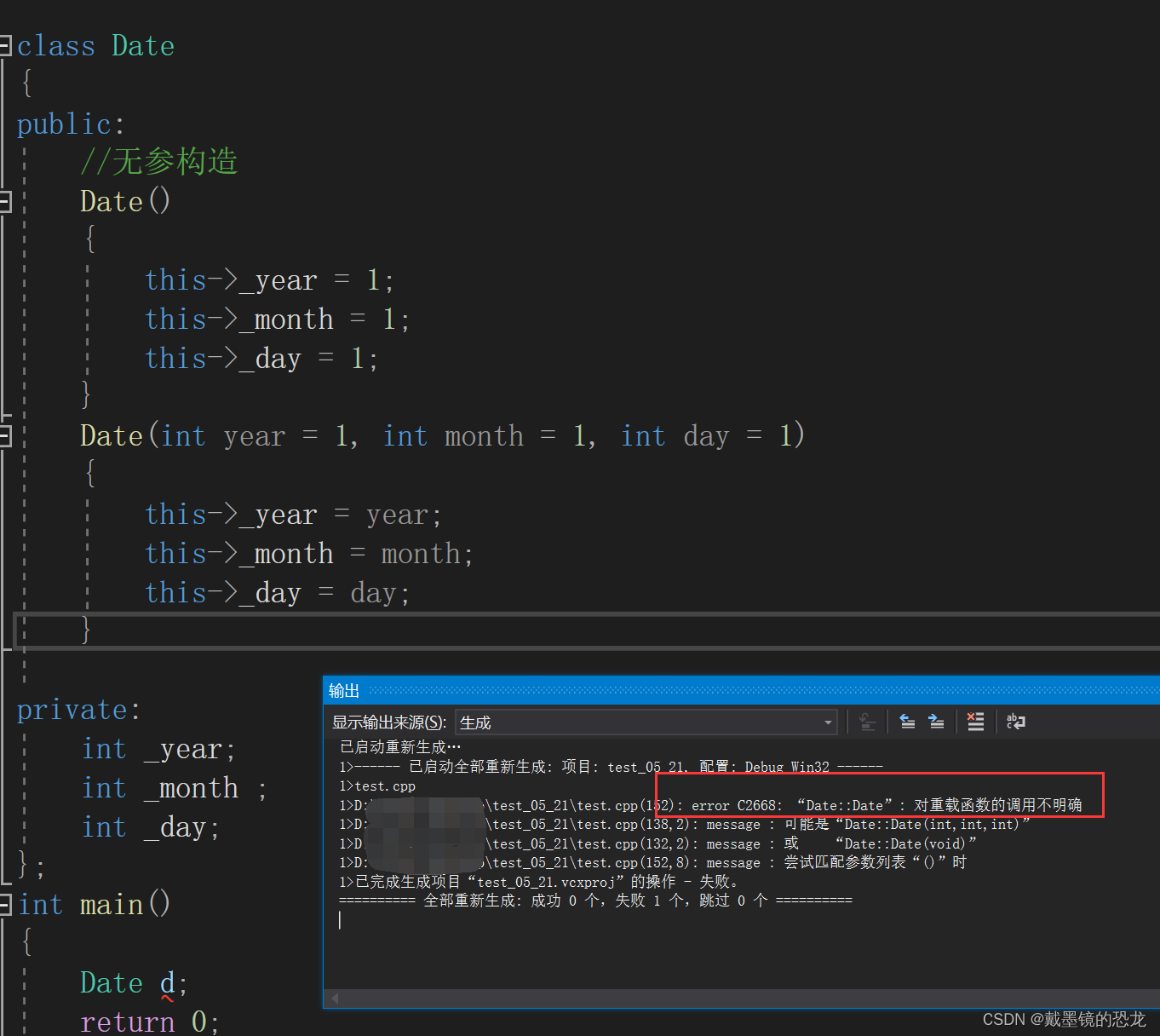Click the output line 1>test.cpp

(377, 786)
